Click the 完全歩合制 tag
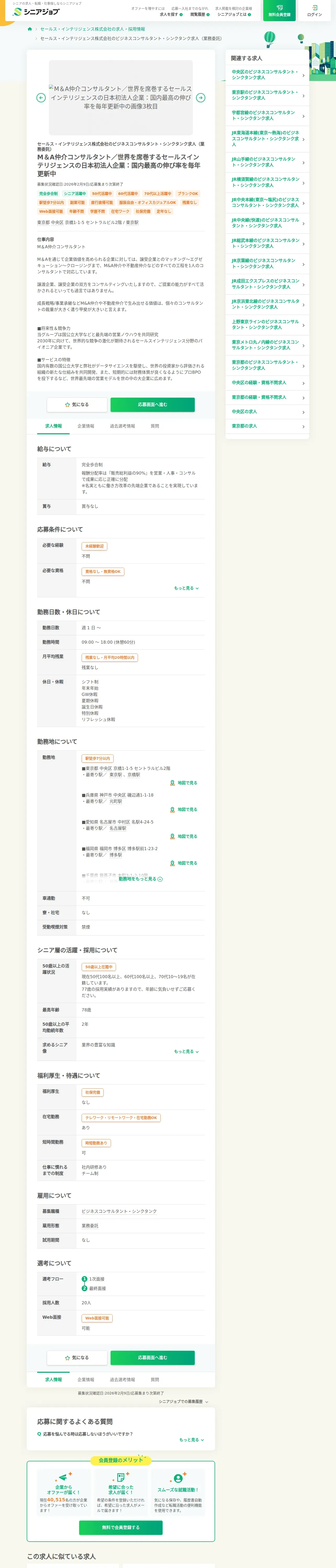 49,194
